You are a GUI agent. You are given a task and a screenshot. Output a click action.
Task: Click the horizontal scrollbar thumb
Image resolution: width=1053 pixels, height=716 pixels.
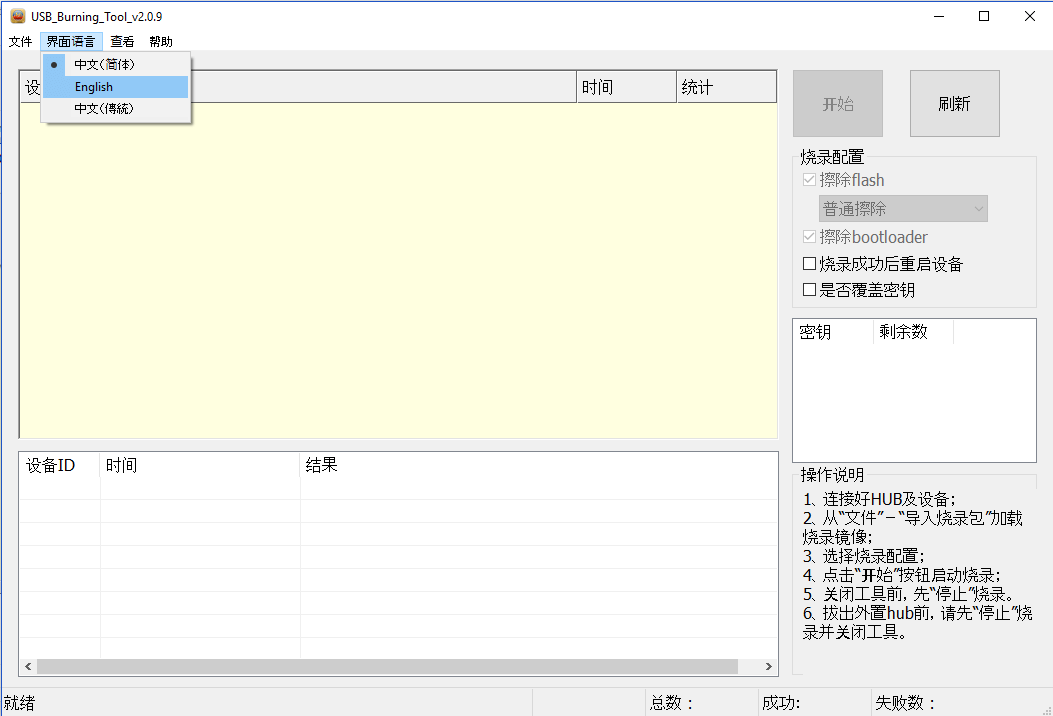tap(387, 666)
